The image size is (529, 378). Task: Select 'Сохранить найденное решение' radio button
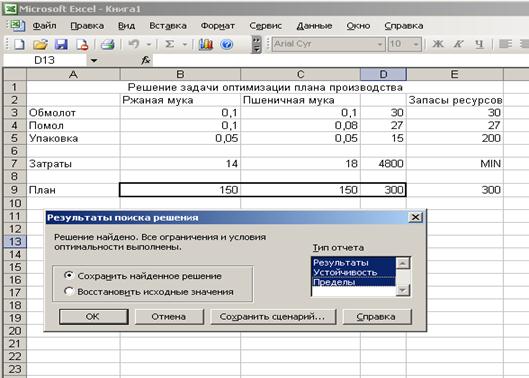(x=69, y=275)
